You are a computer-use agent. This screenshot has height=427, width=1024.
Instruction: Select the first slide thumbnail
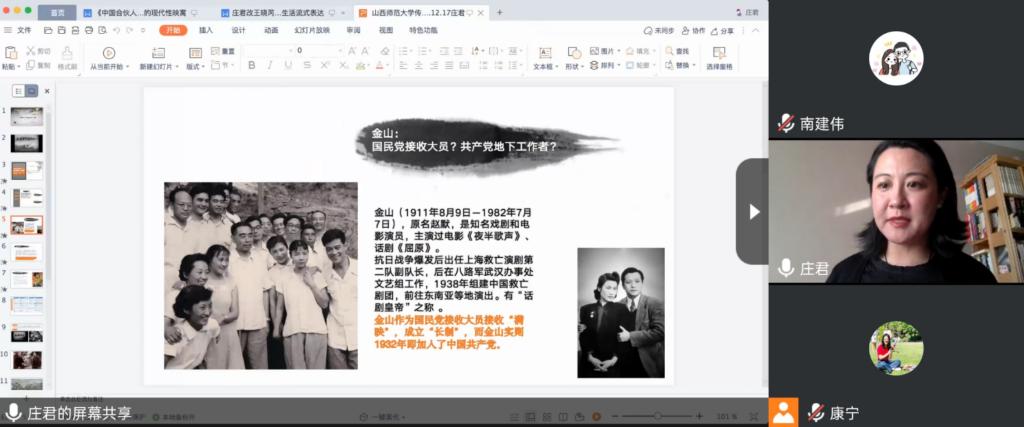tap(27, 116)
